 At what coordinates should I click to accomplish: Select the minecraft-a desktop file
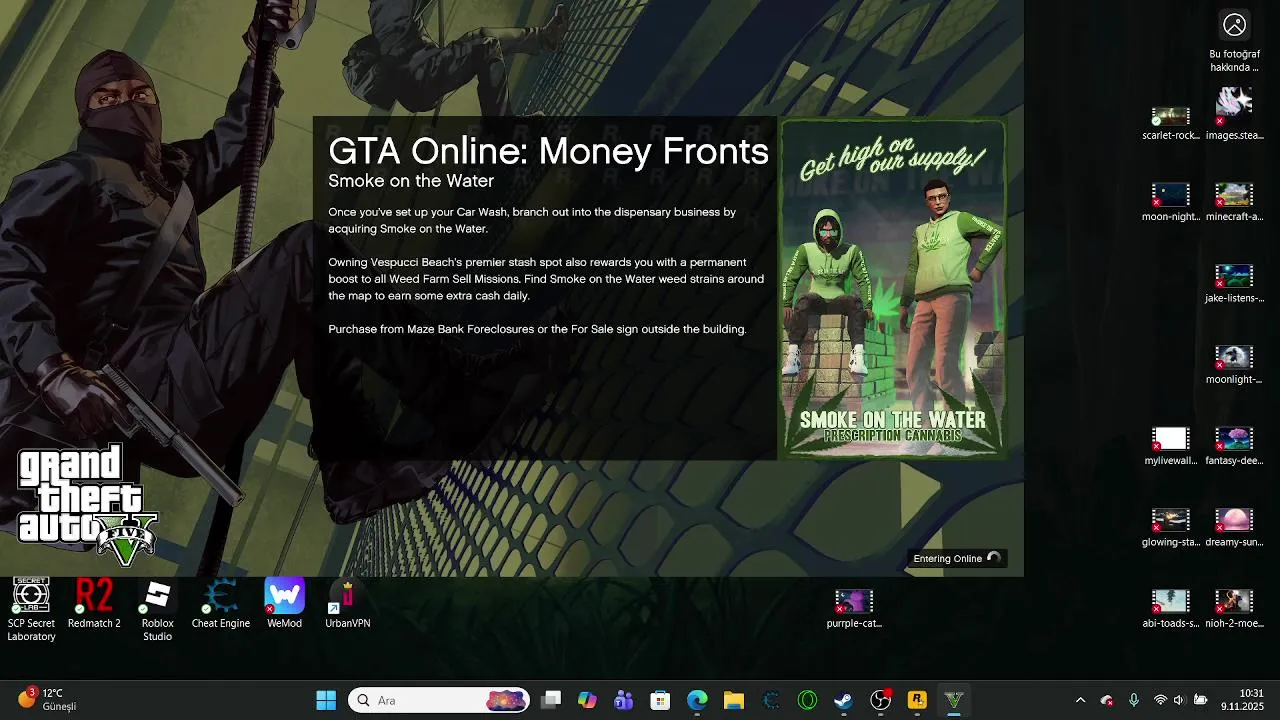click(x=1234, y=203)
